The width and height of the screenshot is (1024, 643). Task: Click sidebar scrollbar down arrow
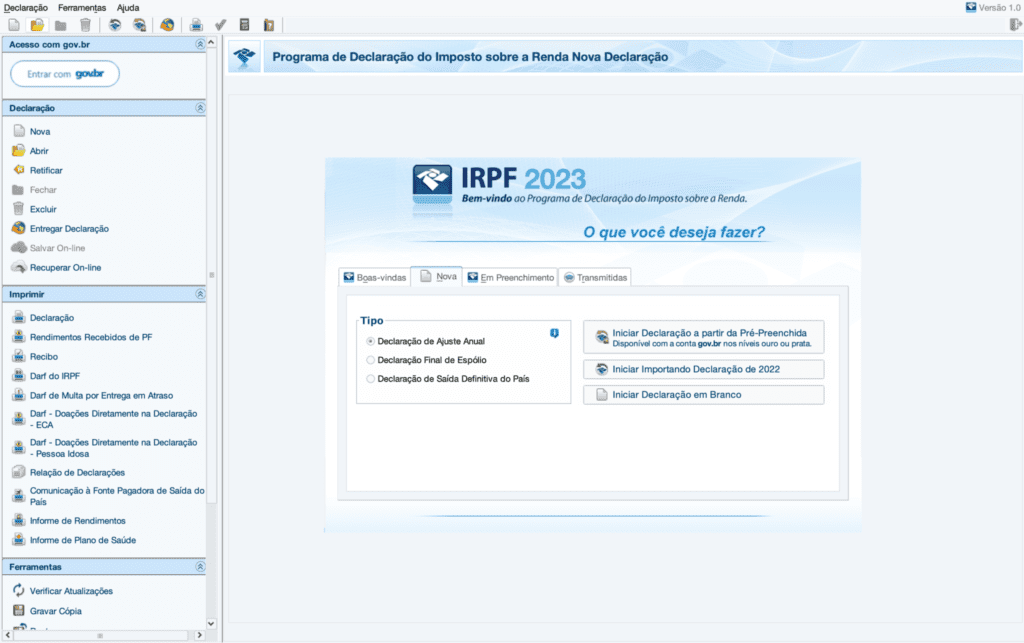(211, 623)
